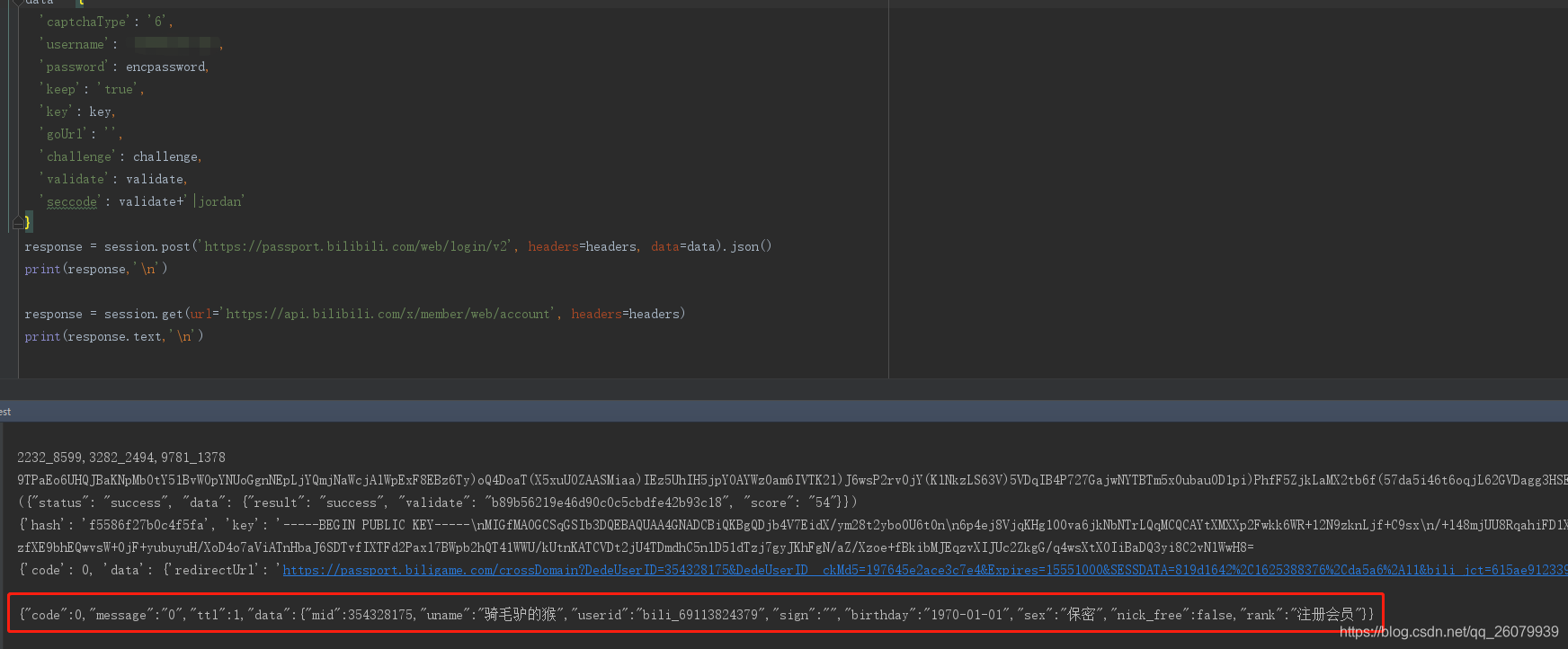This screenshot has width=1568, height=649.
Task: Click headers=headers in the session.get call
Action: tap(626, 314)
